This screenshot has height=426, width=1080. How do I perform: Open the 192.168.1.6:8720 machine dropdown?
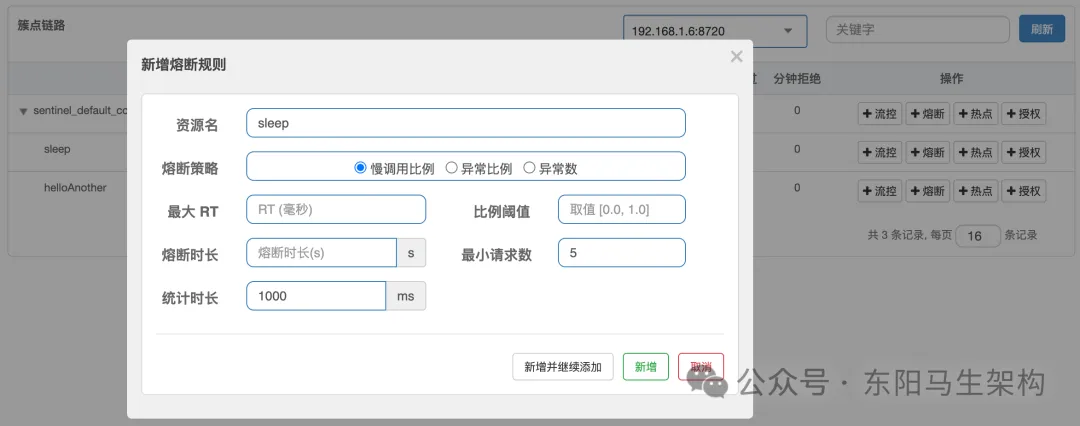tap(715, 31)
